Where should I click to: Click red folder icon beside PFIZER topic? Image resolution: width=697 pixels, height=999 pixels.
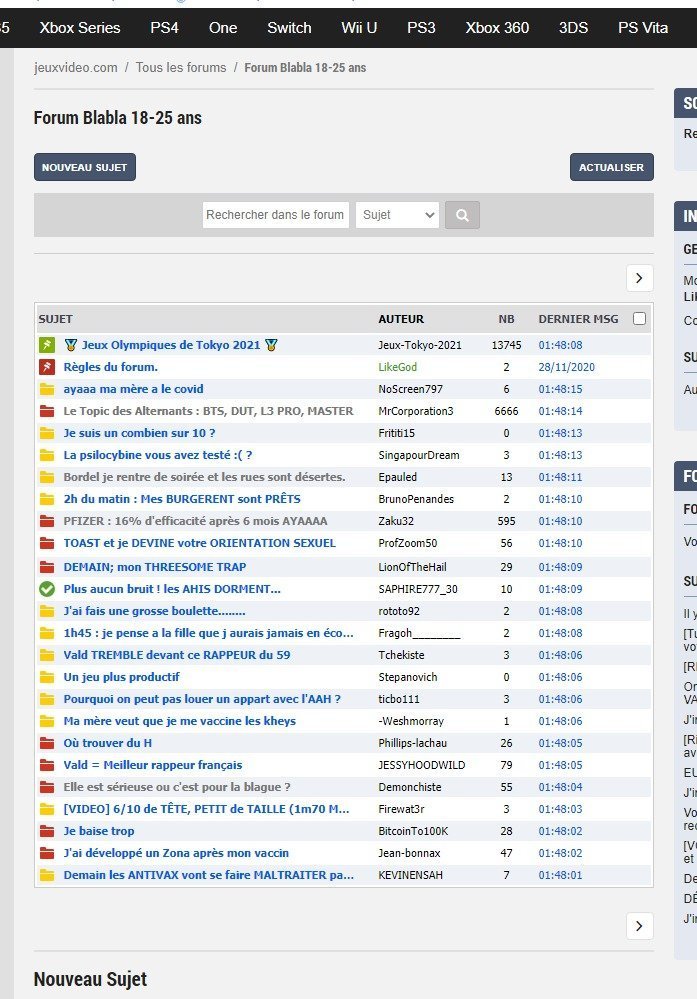tap(46, 521)
